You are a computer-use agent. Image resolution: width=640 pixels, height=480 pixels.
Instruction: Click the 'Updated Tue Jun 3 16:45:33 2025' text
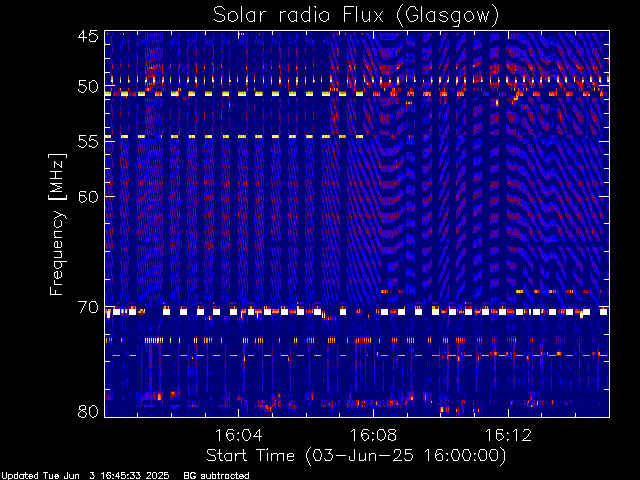coord(85,476)
